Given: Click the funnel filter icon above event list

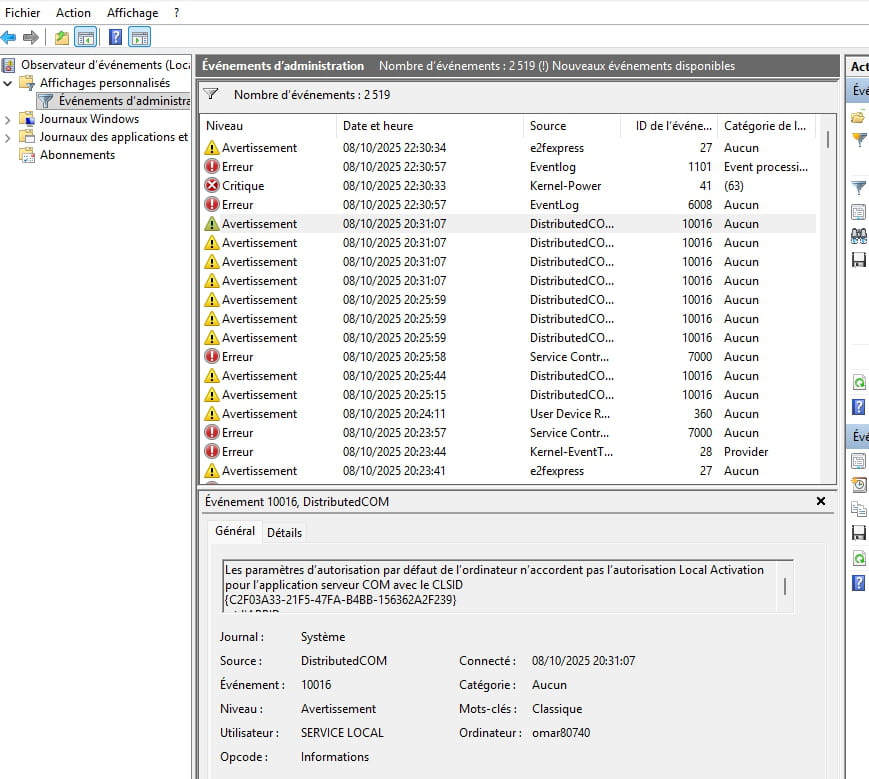Looking at the screenshot, I should (x=211, y=94).
